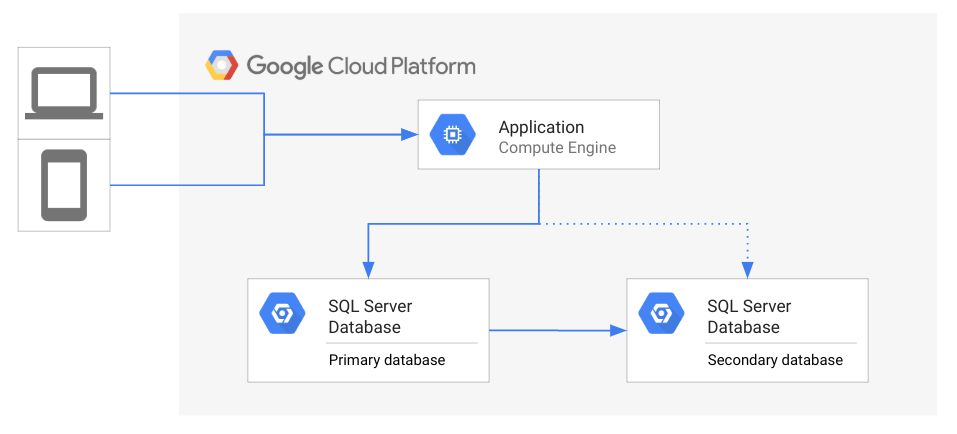Select the Primary database's SQL hexagon icon
This screenshot has width=957, height=434.
(x=282, y=315)
